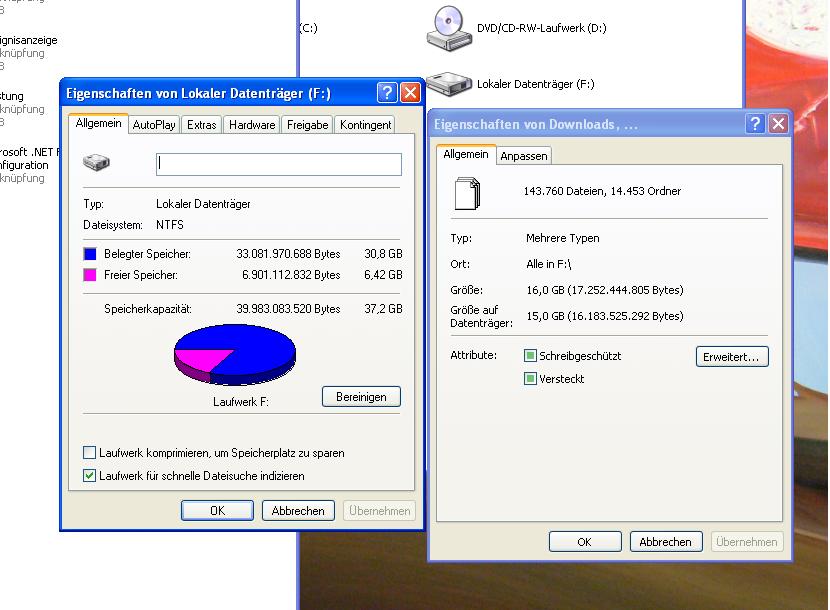Click Abbrechen in drive properties dialog
Screen dimensions: 830x610
[298, 510]
